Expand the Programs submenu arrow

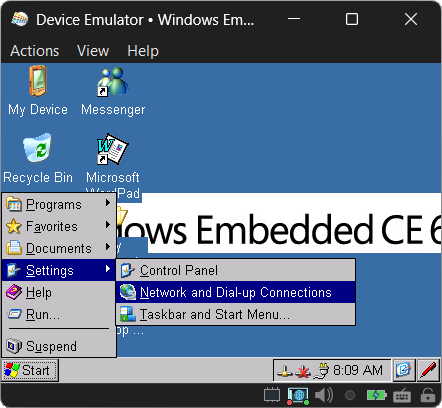coord(108,203)
